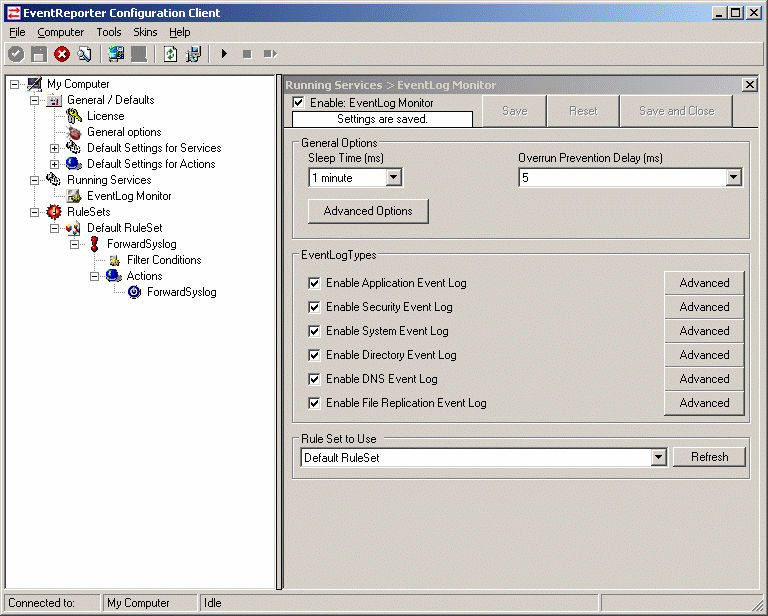Stop the service with stop button
The width and height of the screenshot is (768, 616).
pyautogui.click(x=247, y=54)
